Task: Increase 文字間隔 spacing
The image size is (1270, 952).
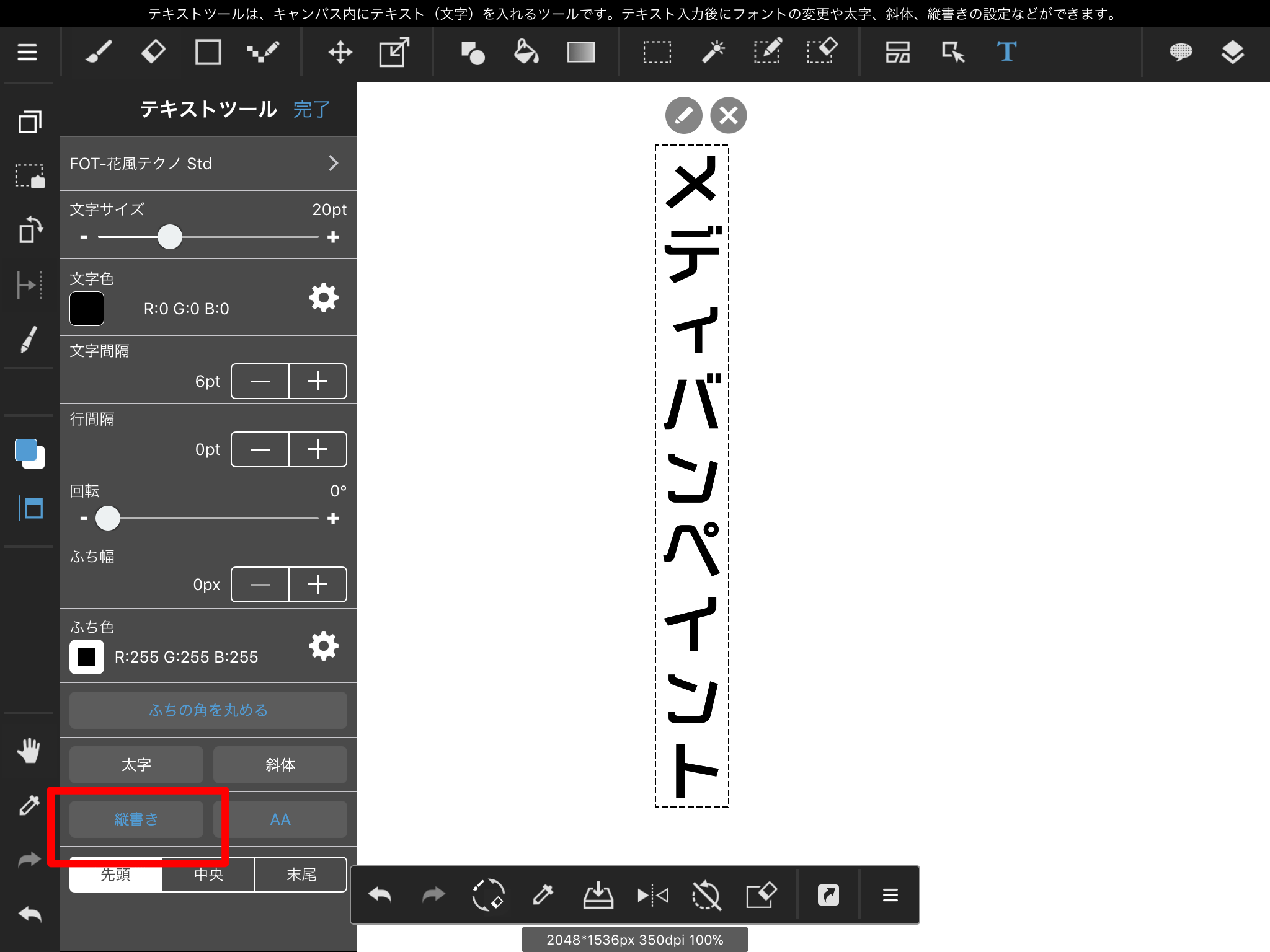Action: pos(318,381)
